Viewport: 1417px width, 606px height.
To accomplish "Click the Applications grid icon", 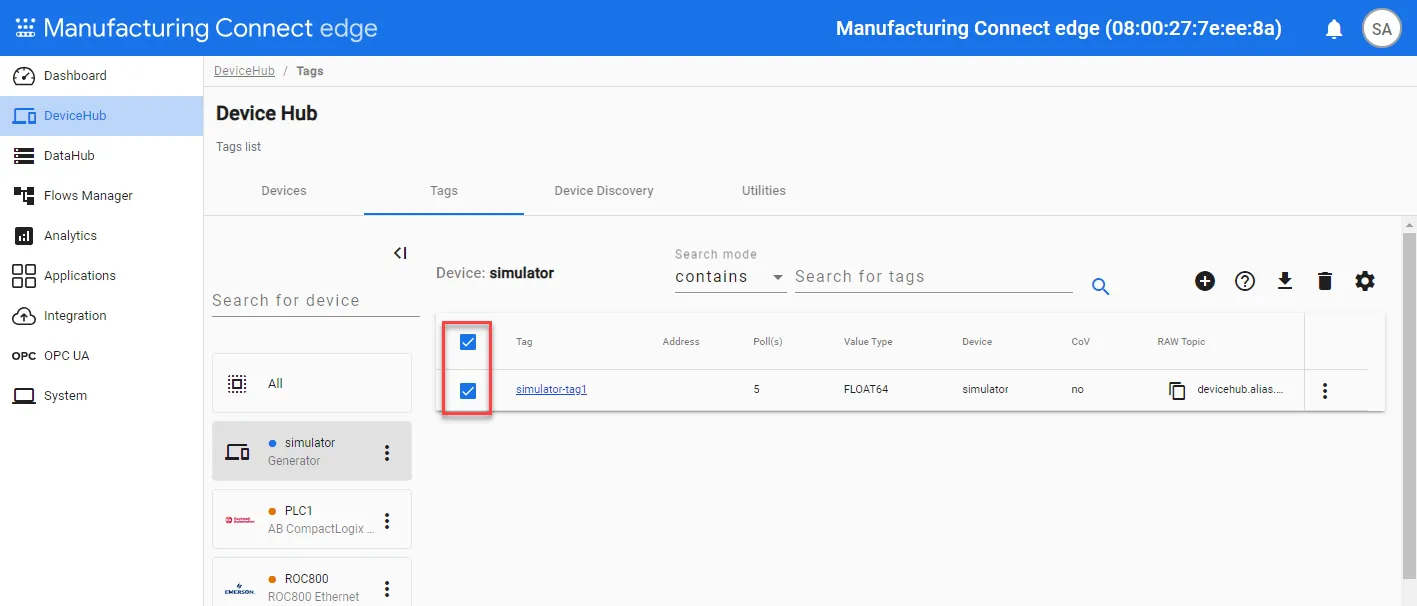I will coord(24,276).
